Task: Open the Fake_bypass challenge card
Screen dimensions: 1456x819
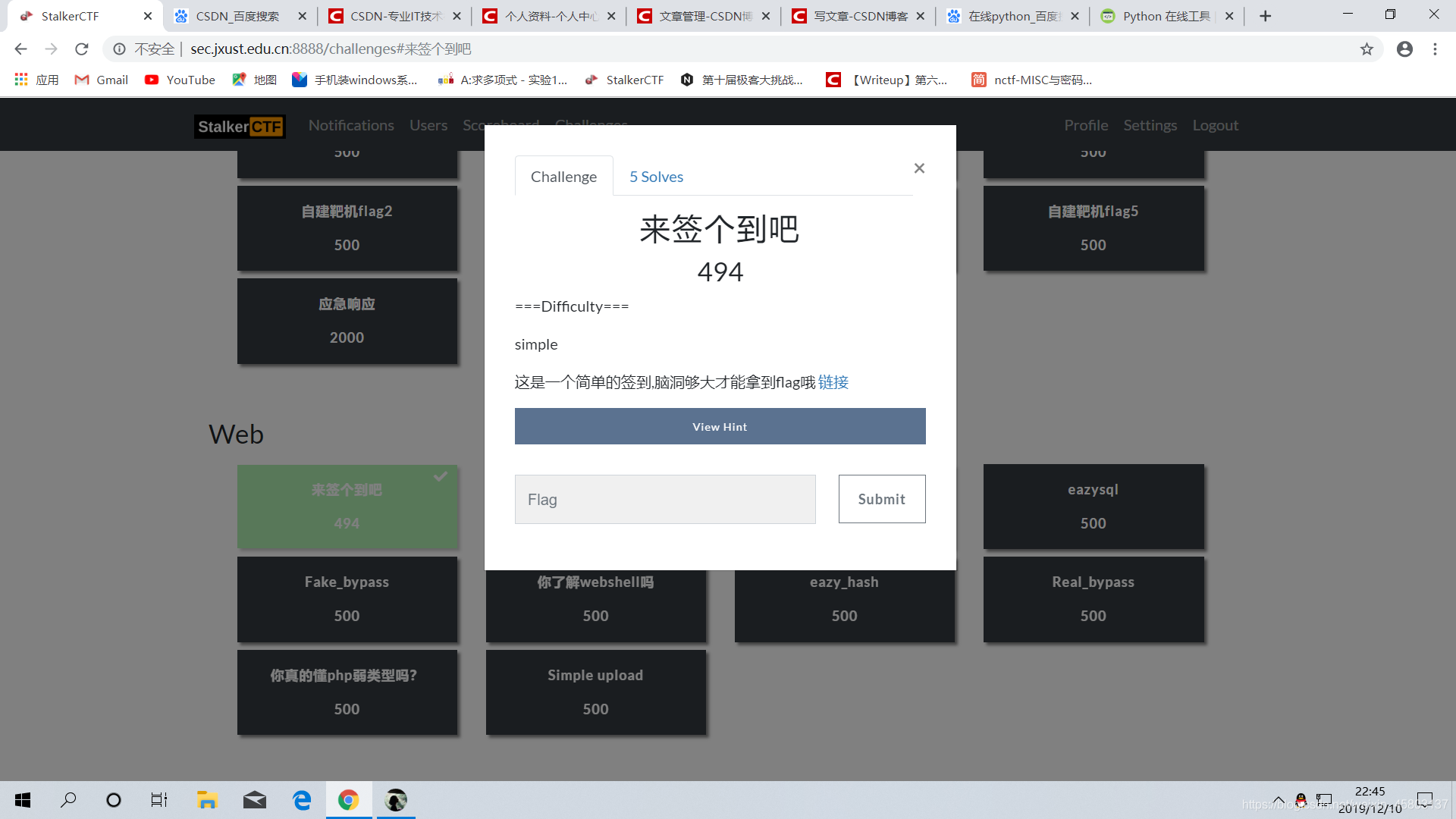Action: (347, 599)
